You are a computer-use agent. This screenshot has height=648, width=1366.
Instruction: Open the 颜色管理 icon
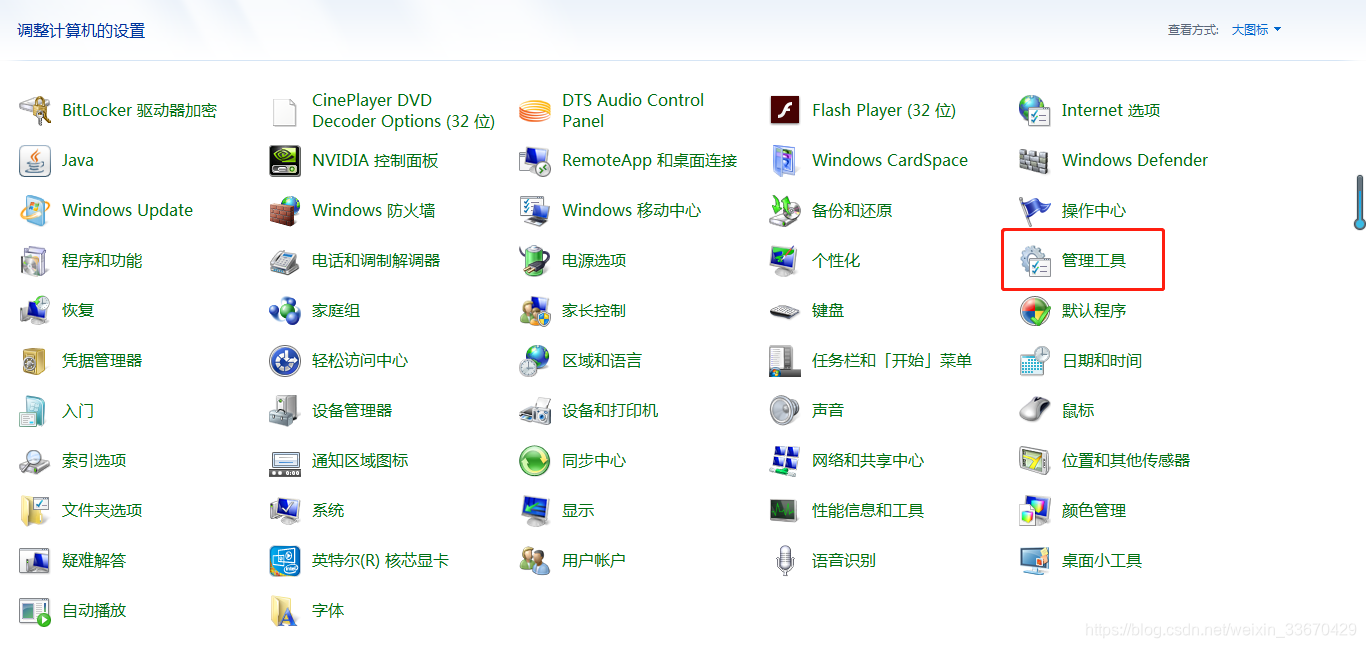(x=1035, y=510)
